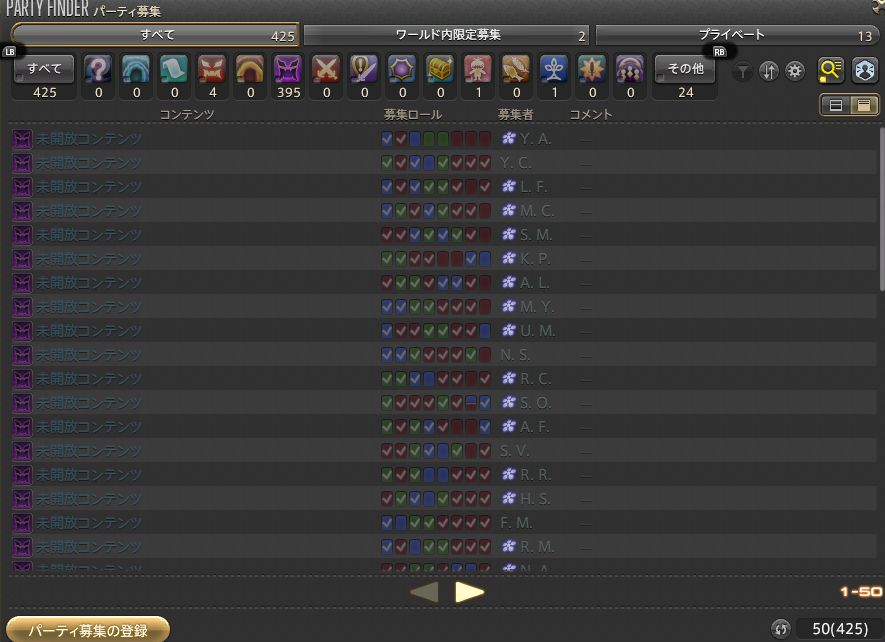
Task: Click the duty icon in A. F. row
Action: pos(22,427)
